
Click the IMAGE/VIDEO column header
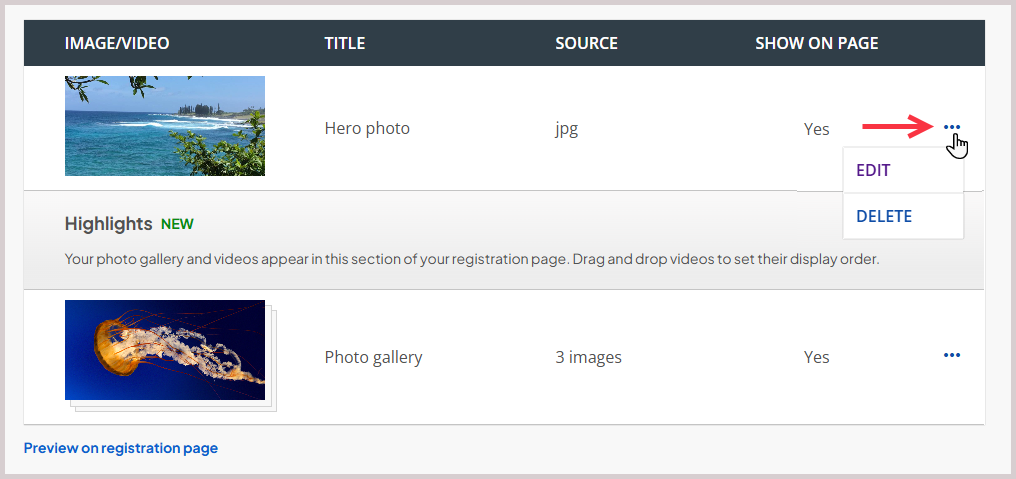point(117,43)
